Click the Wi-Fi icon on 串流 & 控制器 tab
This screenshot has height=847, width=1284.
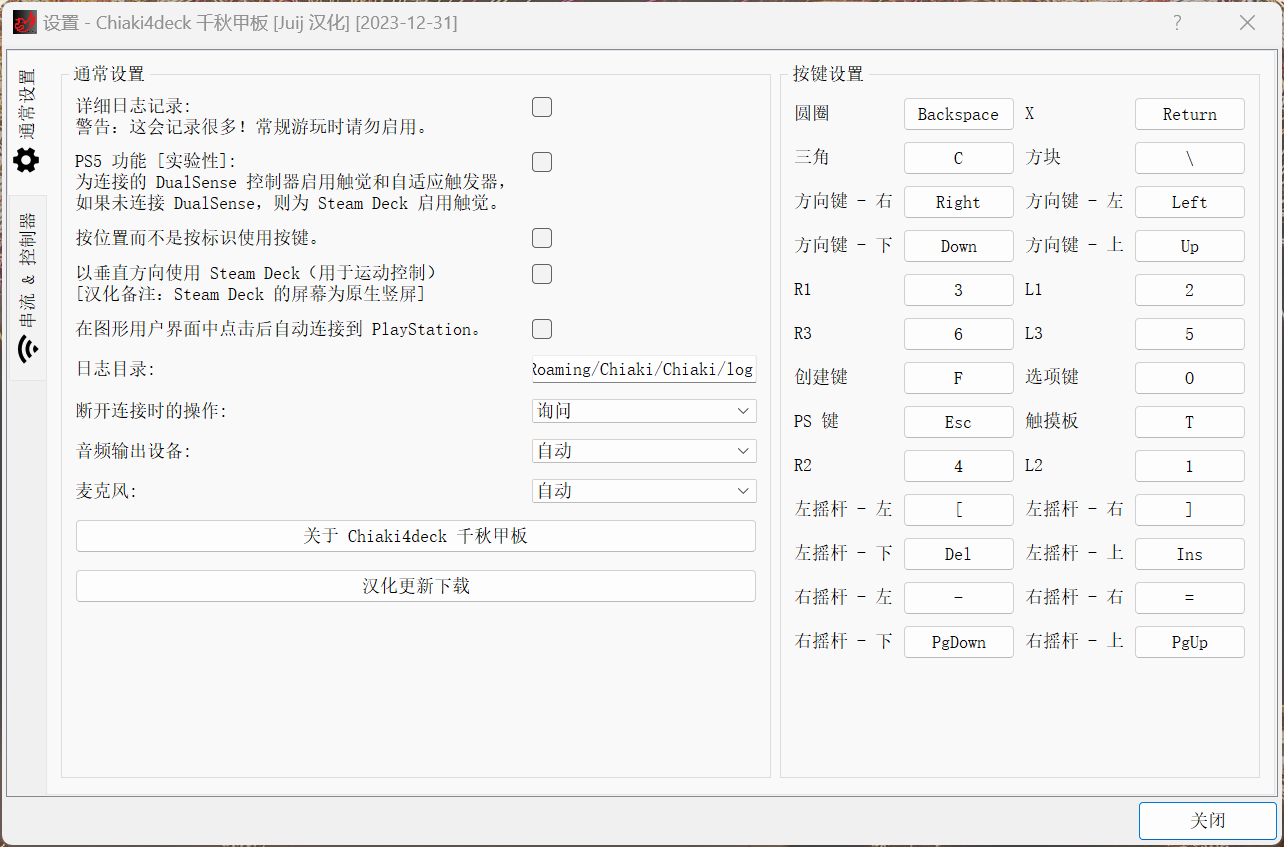tap(27, 349)
